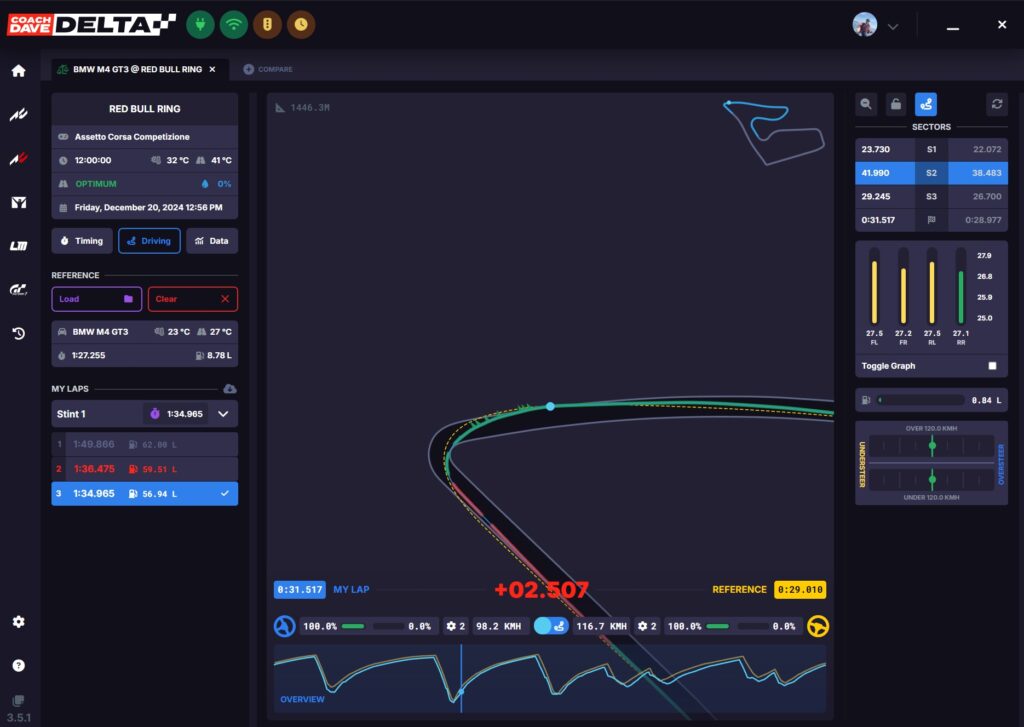Open the user profile dropdown arrow
The width and height of the screenshot is (1024, 727).
click(893, 25)
